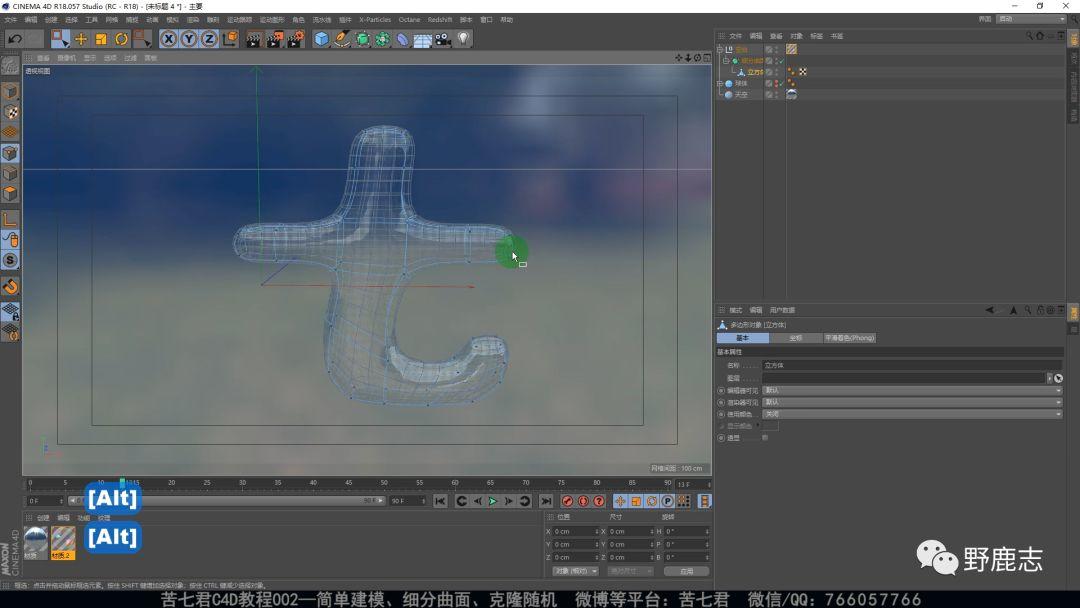Click the 名称 name input field
The width and height of the screenshot is (1080, 608).
point(911,366)
